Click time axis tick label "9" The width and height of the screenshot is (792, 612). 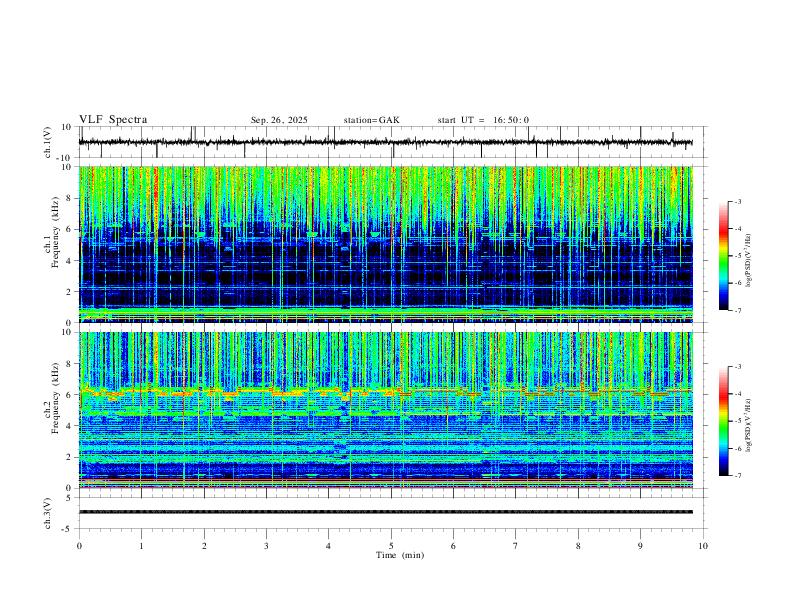(x=640, y=546)
